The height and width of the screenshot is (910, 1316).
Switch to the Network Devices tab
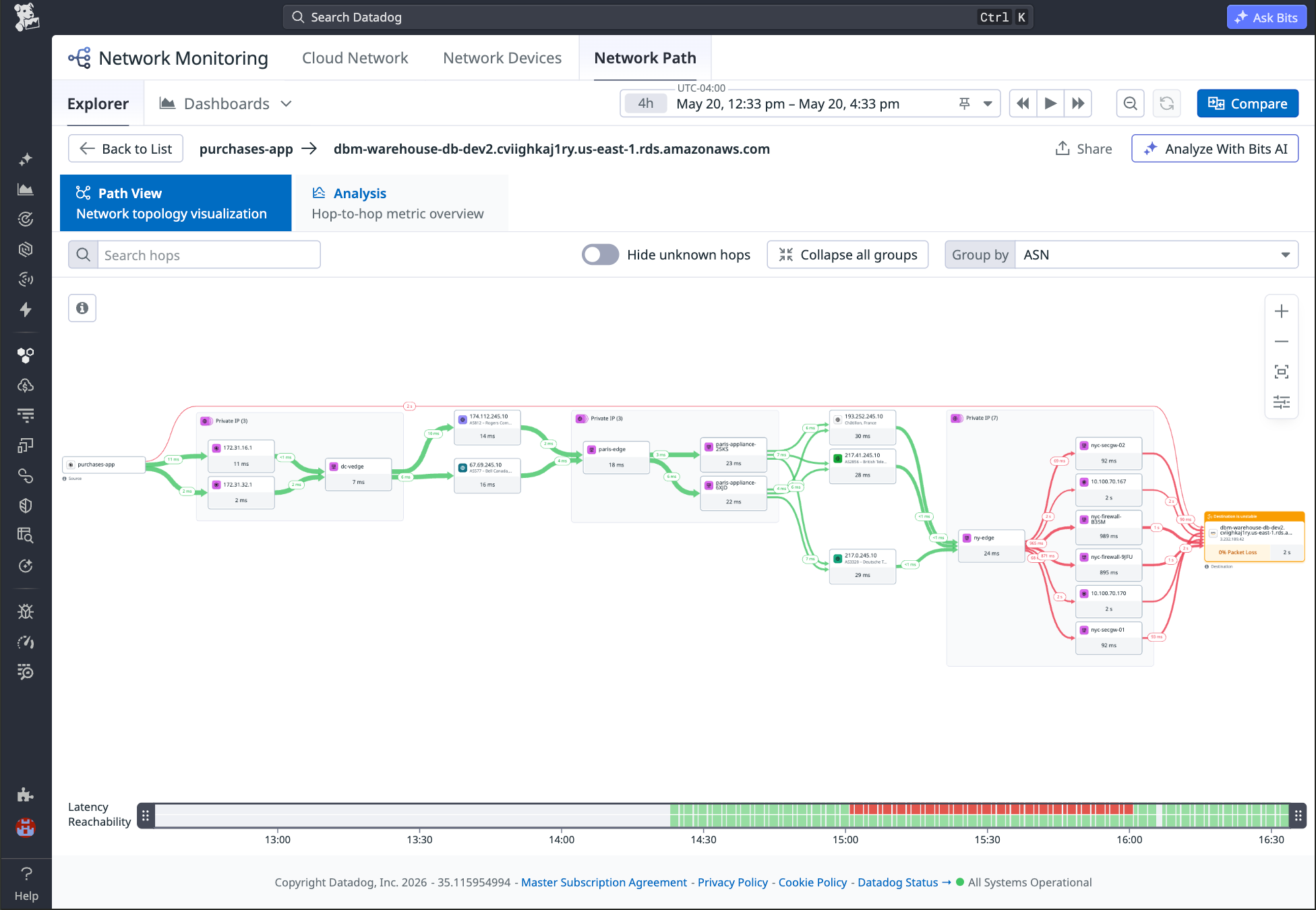tap(502, 58)
